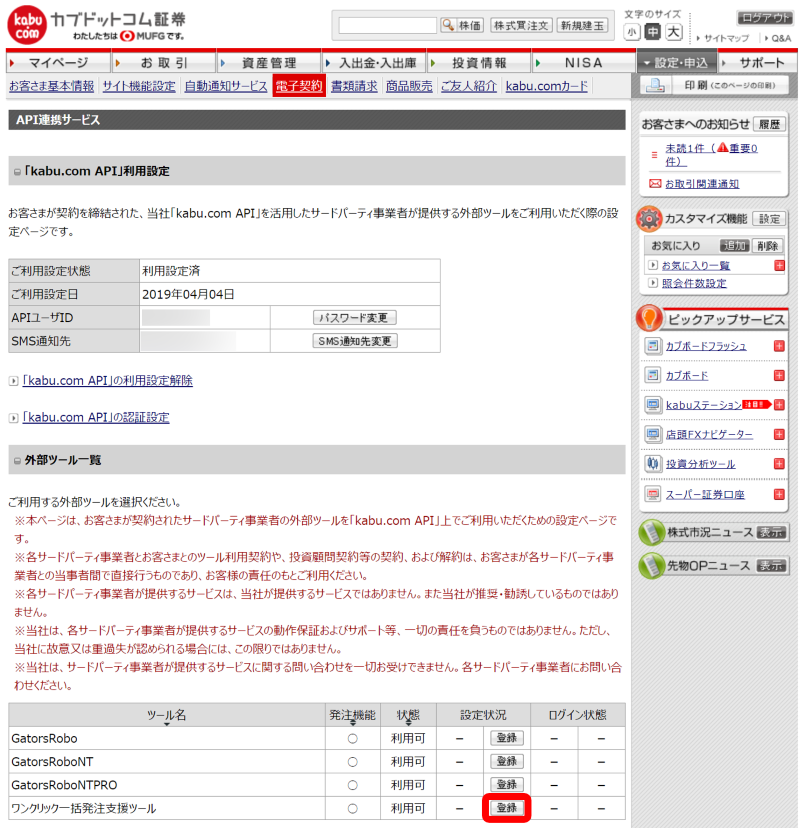Click the red plus beside カブボードフラッシュ
This screenshot has height=828, width=800.
pyautogui.click(x=779, y=346)
